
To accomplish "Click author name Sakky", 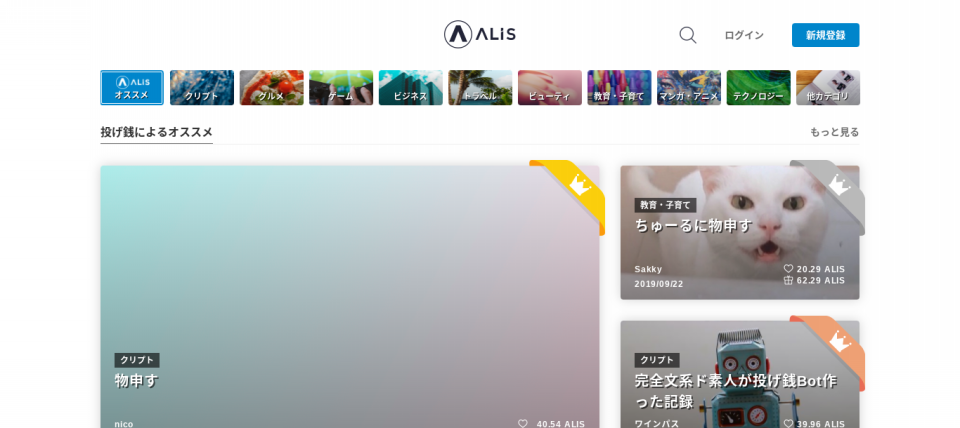I will pyautogui.click(x=648, y=269).
